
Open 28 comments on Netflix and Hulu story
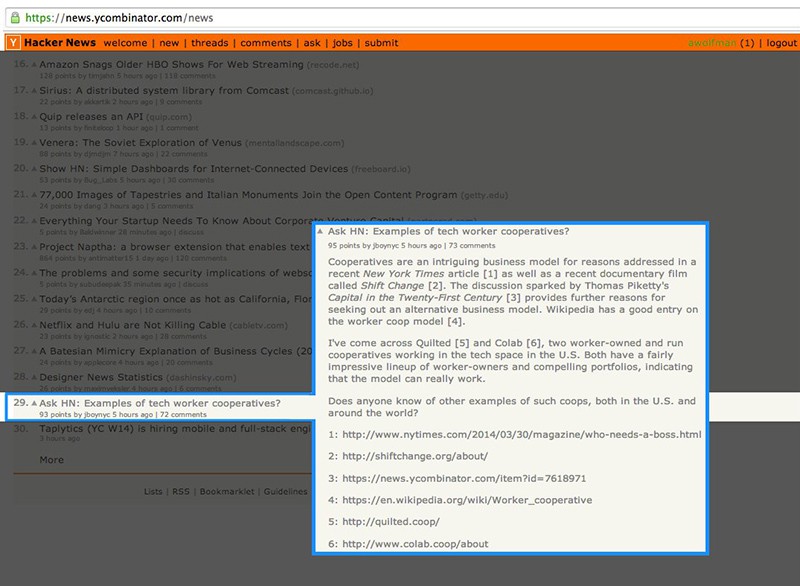[x=183, y=337]
